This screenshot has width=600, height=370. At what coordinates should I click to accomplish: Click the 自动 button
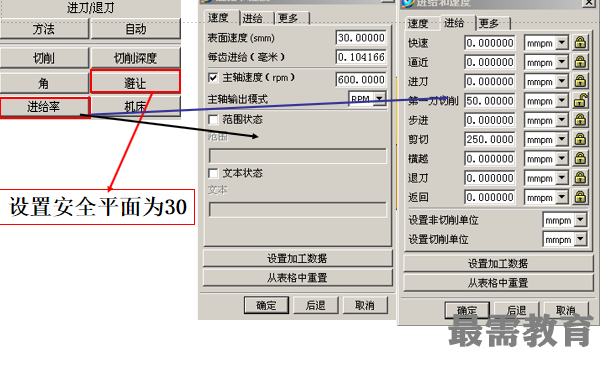coord(135,29)
